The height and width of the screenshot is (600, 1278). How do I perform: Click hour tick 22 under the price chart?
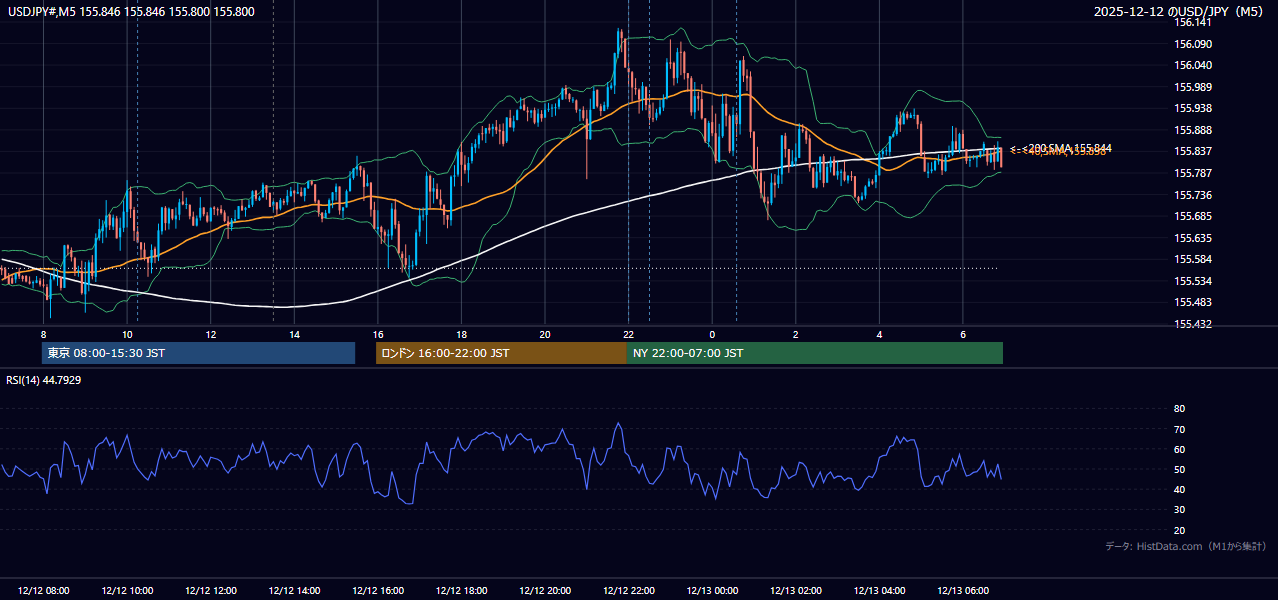[x=628, y=334]
